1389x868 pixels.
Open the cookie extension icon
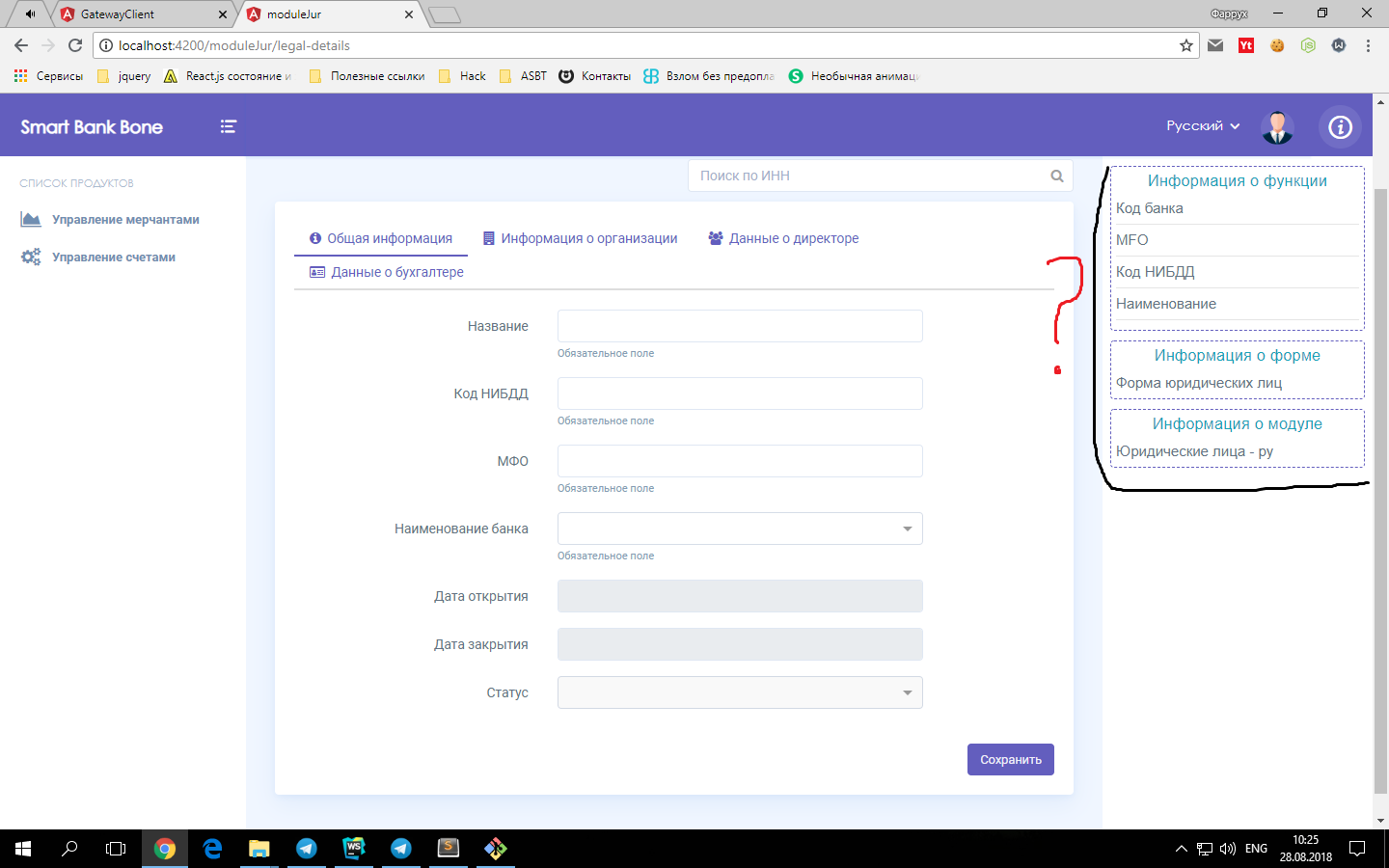pos(1277,45)
